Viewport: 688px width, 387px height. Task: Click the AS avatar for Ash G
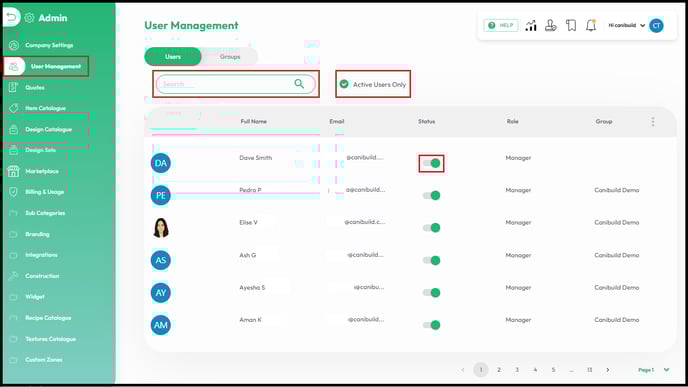click(161, 260)
